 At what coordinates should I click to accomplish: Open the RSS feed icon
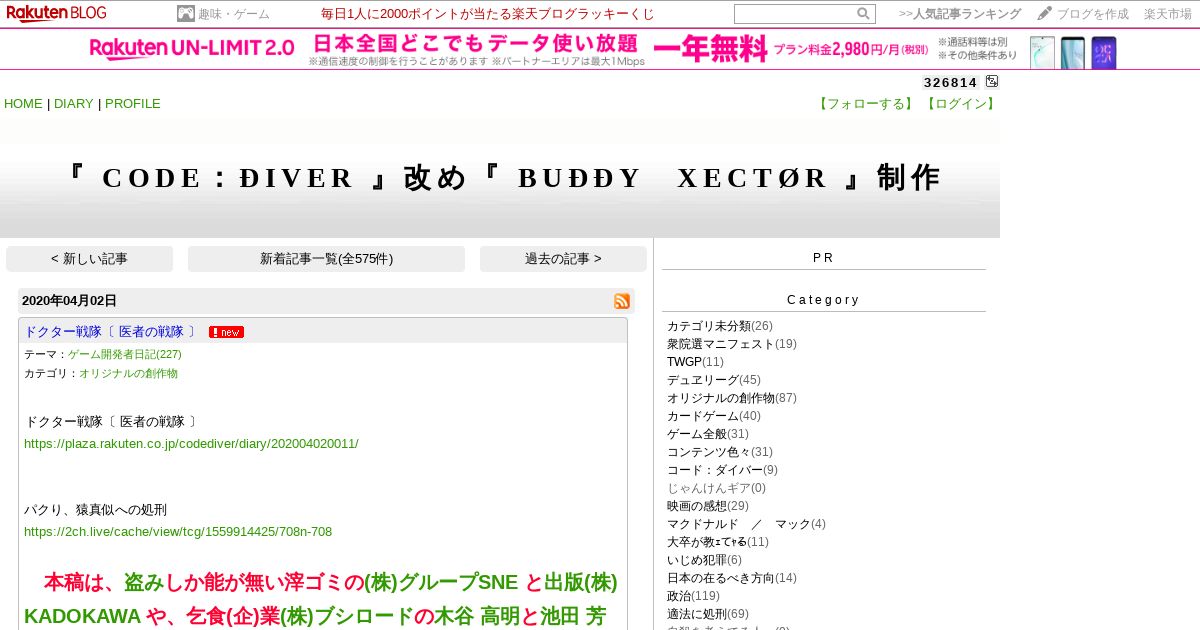(x=622, y=301)
